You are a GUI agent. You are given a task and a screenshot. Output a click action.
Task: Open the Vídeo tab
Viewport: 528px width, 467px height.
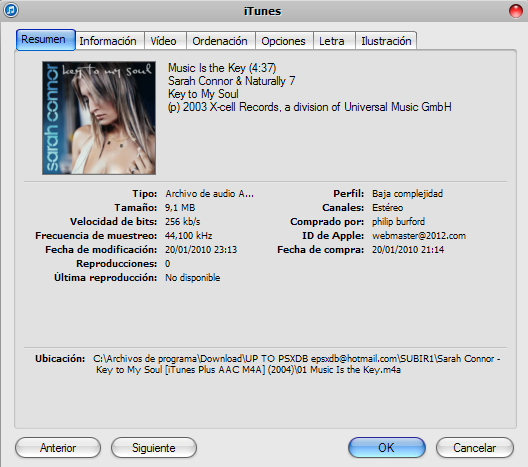(x=165, y=41)
